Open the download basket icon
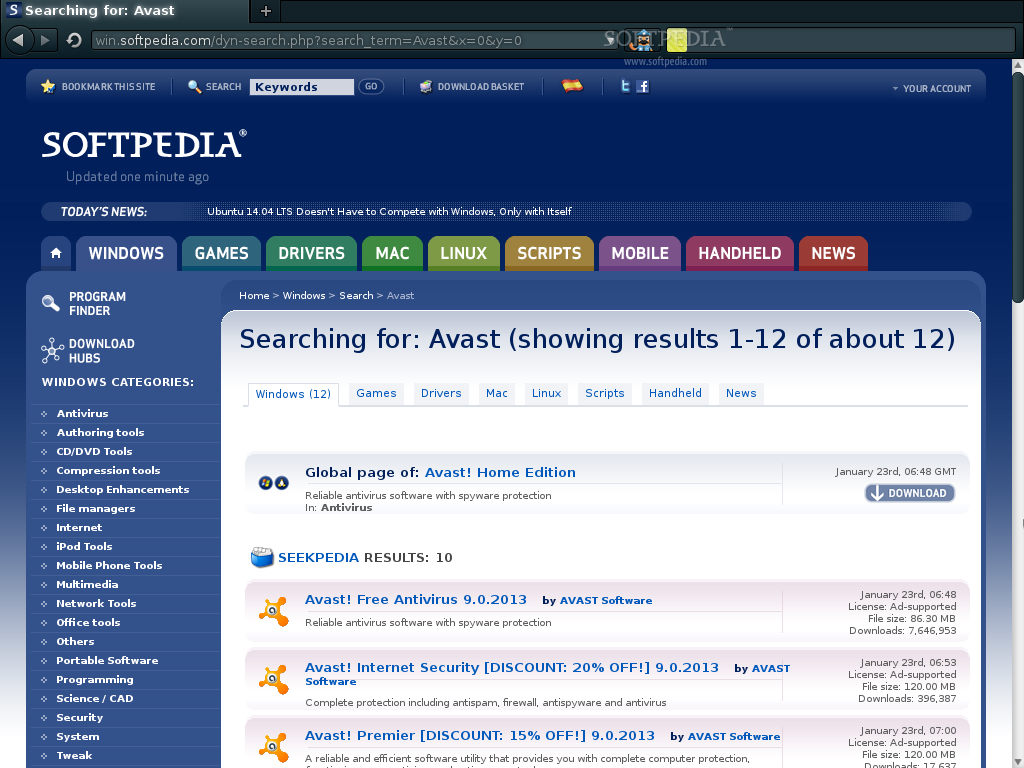The image size is (1024, 768). pos(426,86)
